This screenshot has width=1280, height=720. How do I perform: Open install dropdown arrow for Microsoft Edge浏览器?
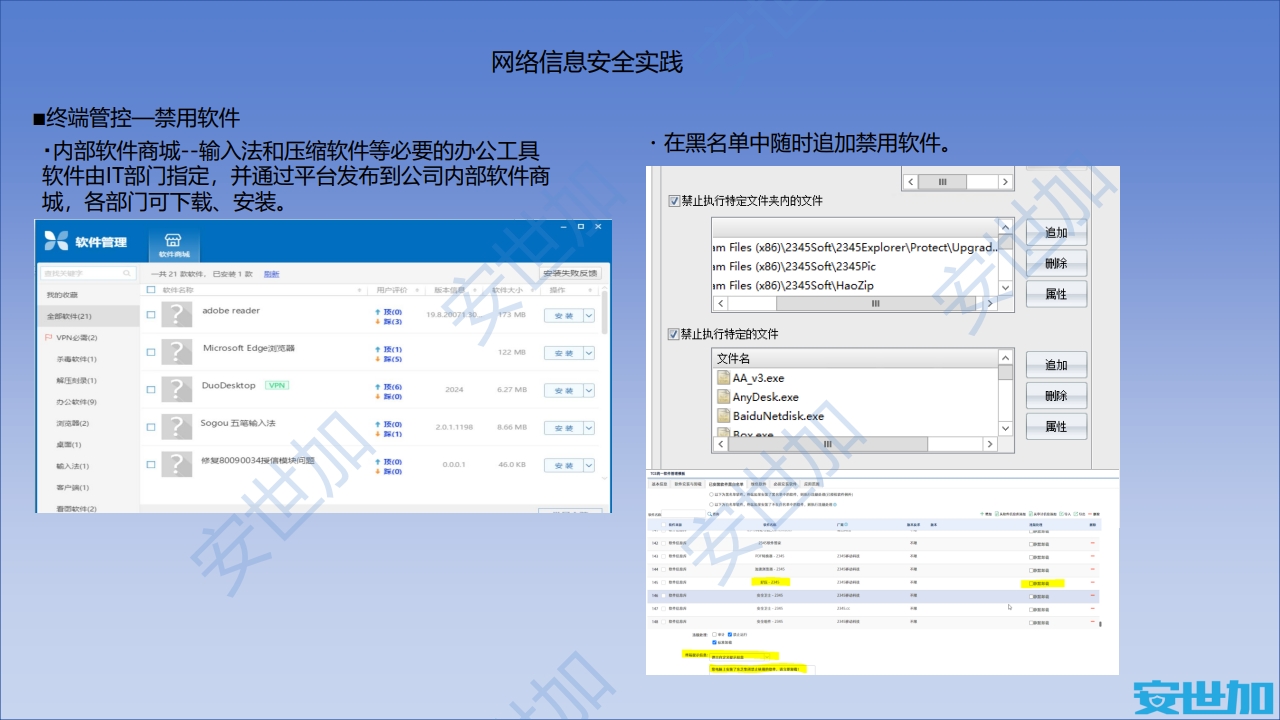tap(588, 352)
